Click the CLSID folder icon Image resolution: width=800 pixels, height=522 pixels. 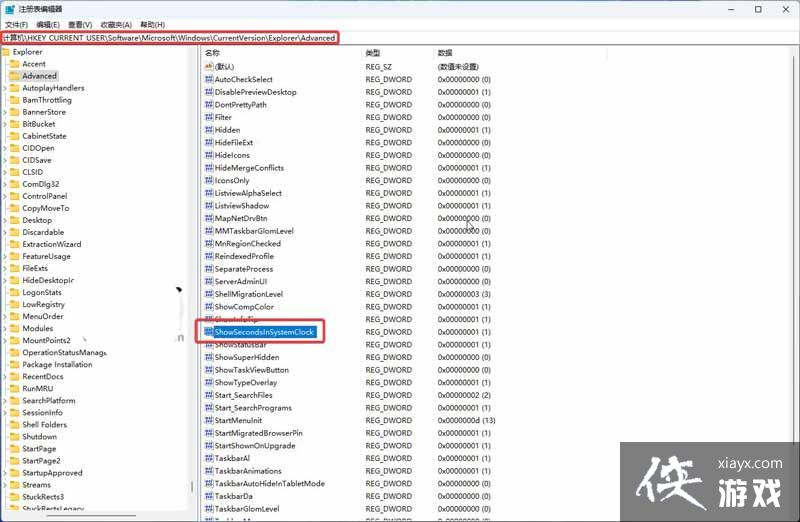[x=14, y=172]
